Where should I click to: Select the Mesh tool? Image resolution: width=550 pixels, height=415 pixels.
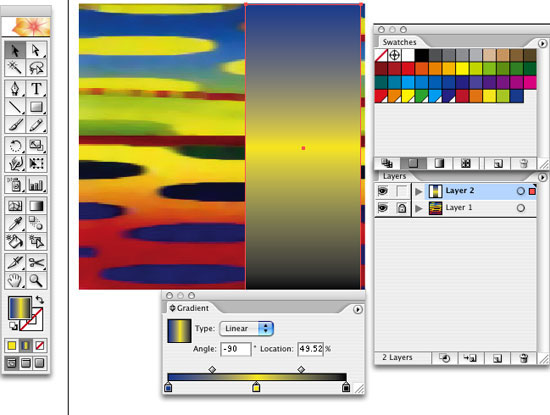pyautogui.click(x=15, y=206)
